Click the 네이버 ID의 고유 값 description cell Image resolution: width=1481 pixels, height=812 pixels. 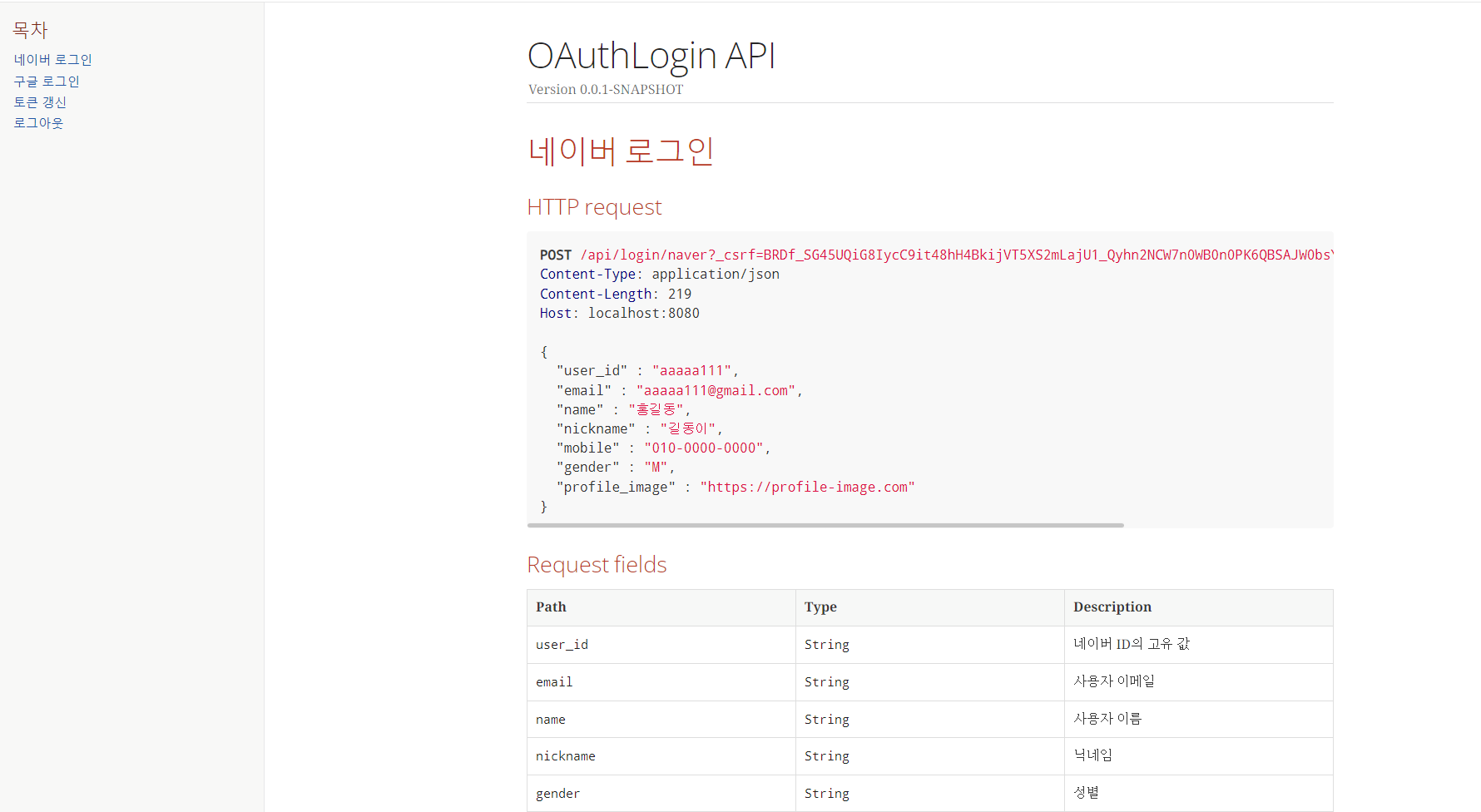tap(1199, 645)
